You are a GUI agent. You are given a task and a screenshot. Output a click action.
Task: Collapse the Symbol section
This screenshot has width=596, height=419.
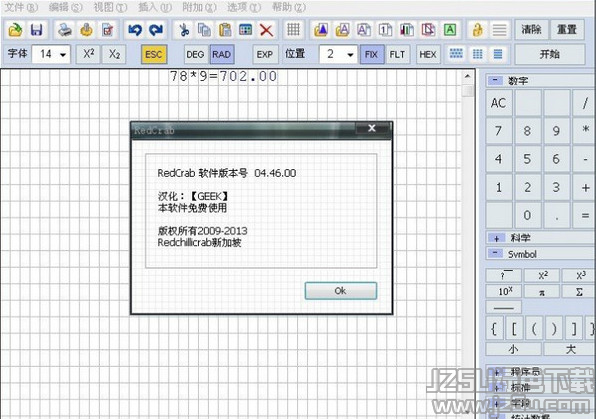(x=495, y=253)
